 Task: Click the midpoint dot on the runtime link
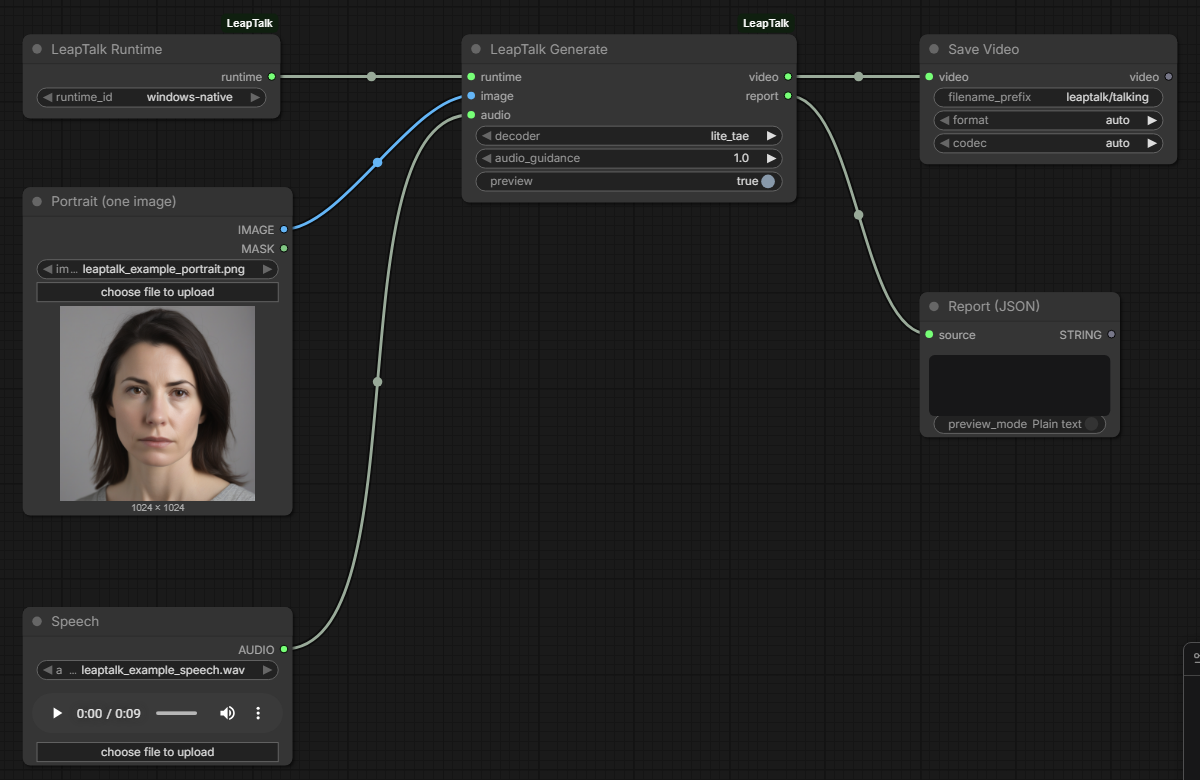[371, 76]
